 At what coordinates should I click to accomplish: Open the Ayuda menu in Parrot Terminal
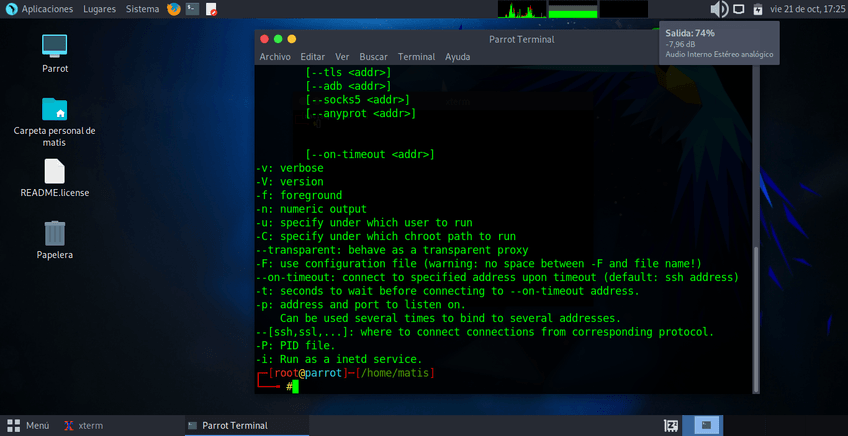[x=458, y=57]
